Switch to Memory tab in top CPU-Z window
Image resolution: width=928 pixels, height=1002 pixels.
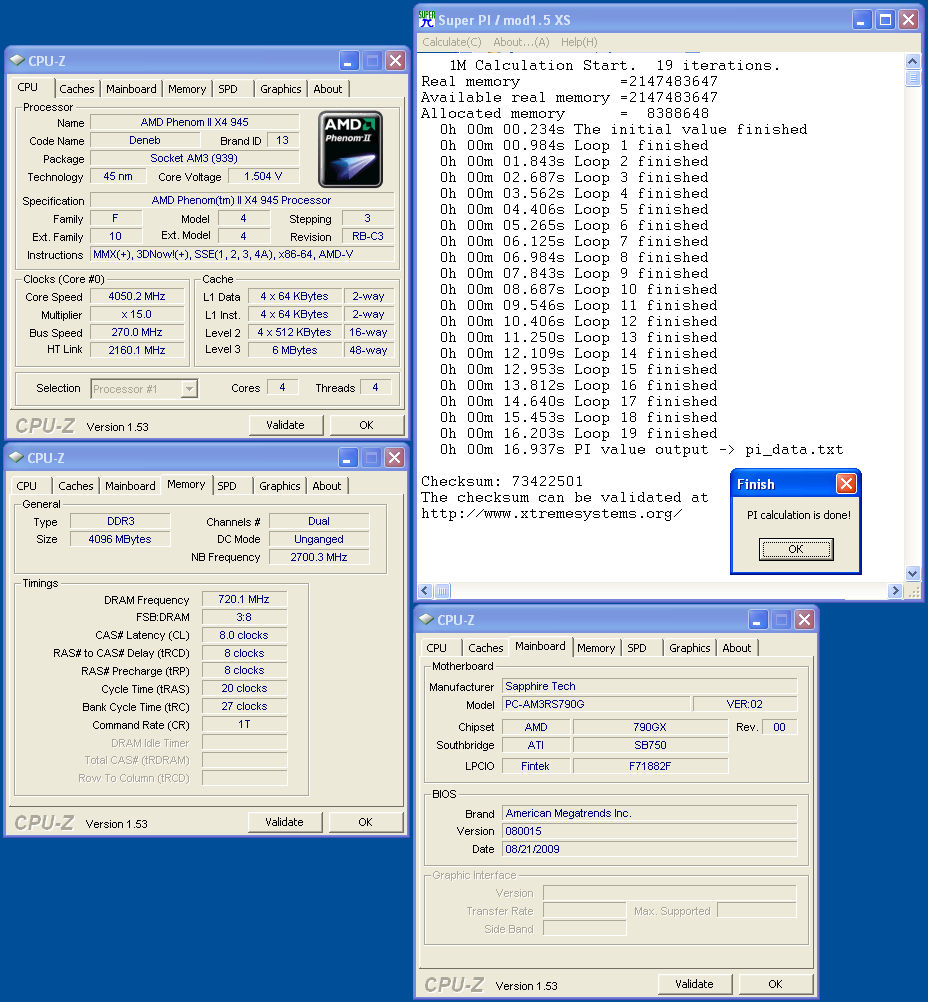coord(187,89)
